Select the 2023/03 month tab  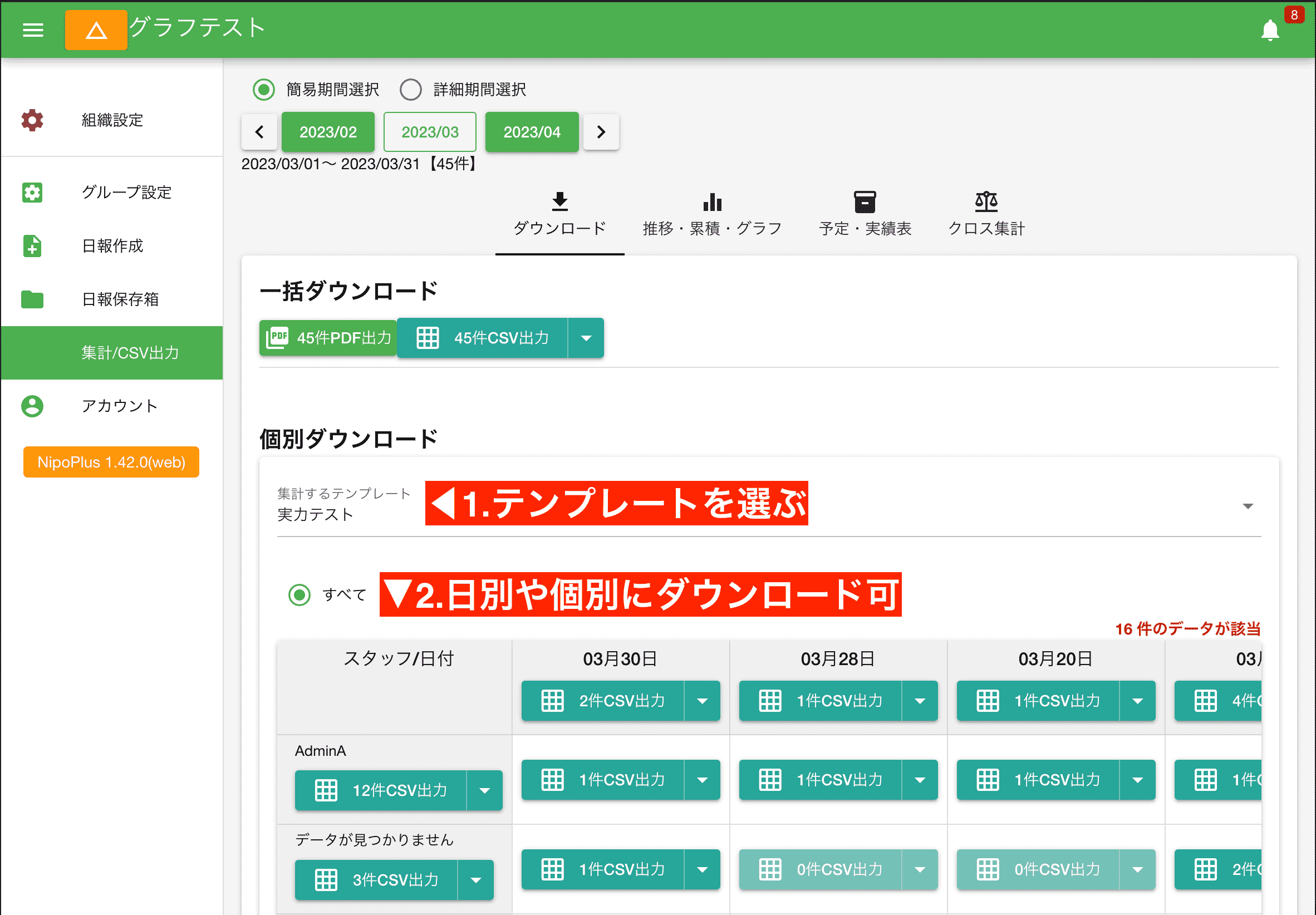(x=429, y=132)
